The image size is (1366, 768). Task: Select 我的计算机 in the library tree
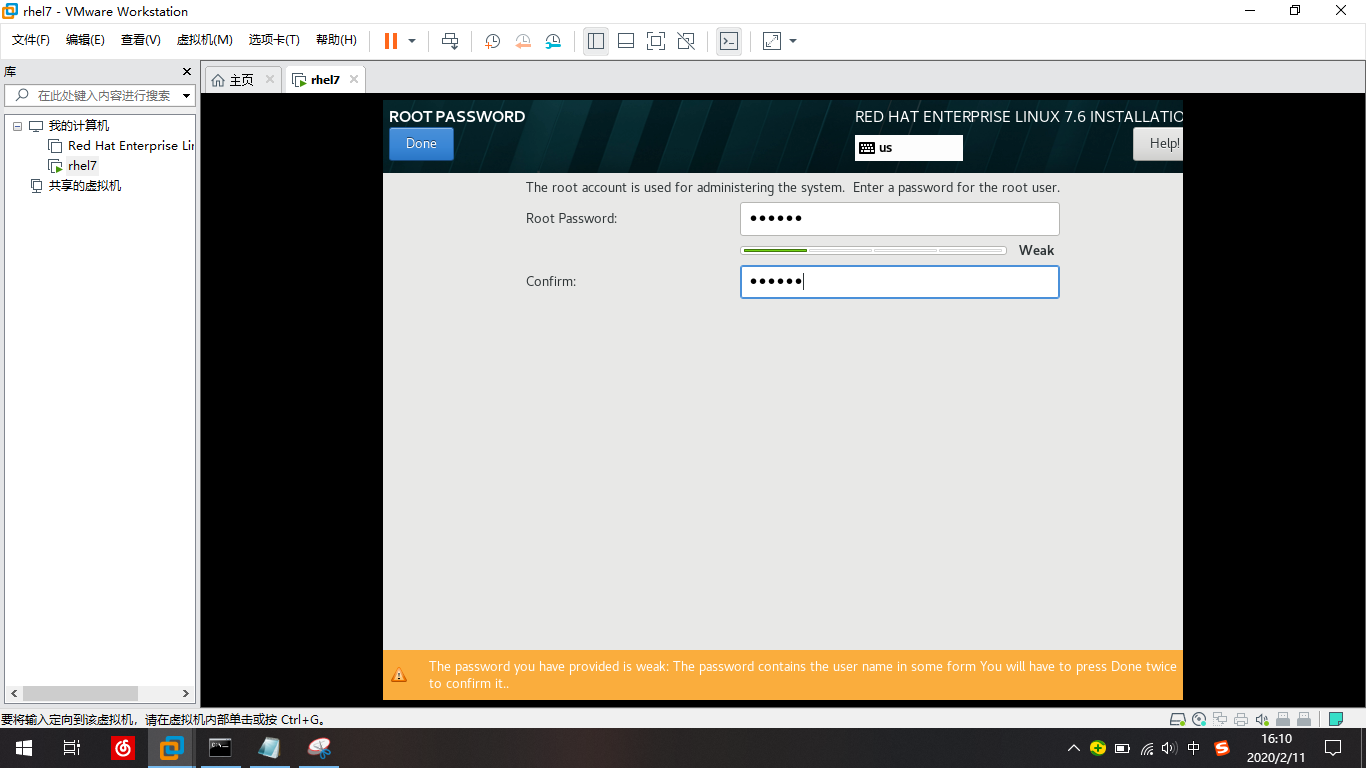pyautogui.click(x=79, y=126)
